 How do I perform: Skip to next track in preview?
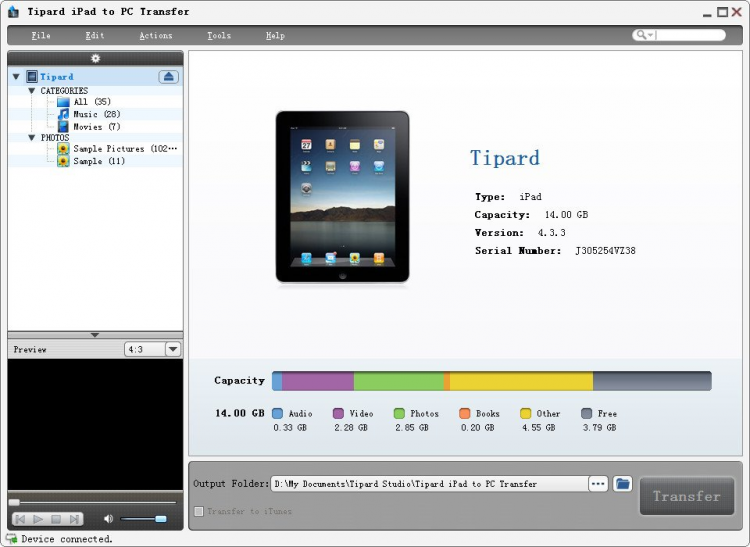coord(74,519)
